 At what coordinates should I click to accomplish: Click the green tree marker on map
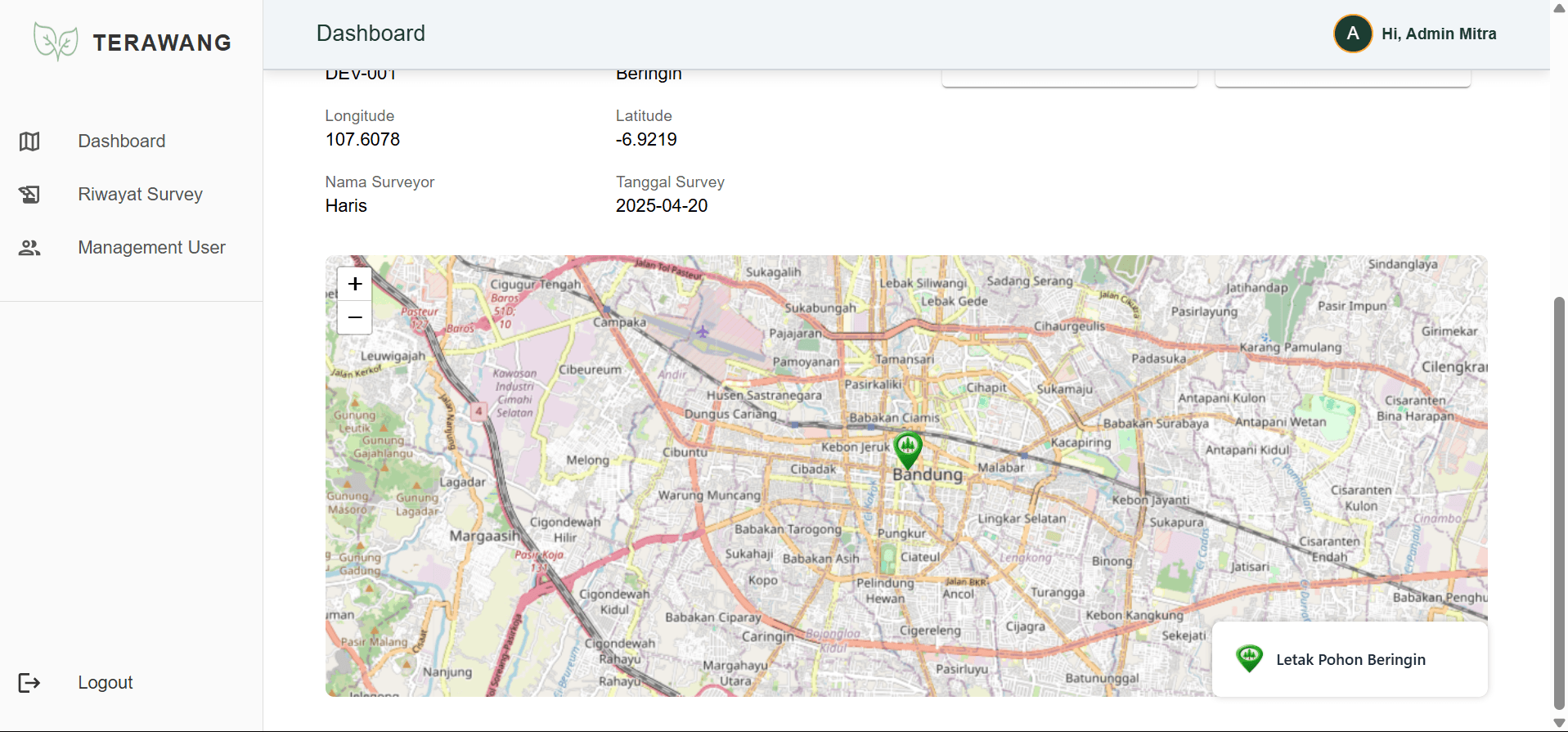pyautogui.click(x=908, y=448)
